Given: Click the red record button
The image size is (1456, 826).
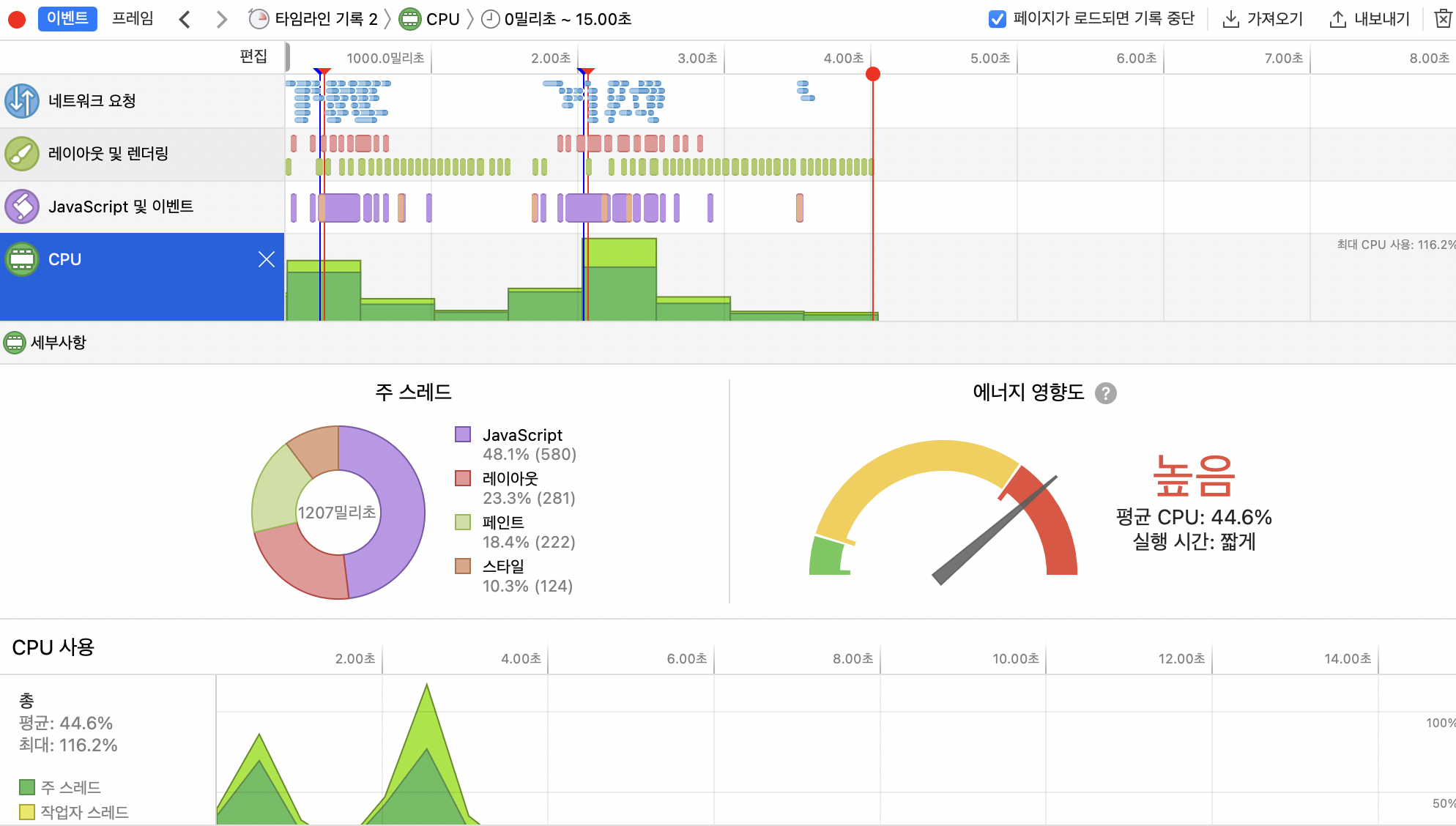Looking at the screenshot, I should click(17, 20).
